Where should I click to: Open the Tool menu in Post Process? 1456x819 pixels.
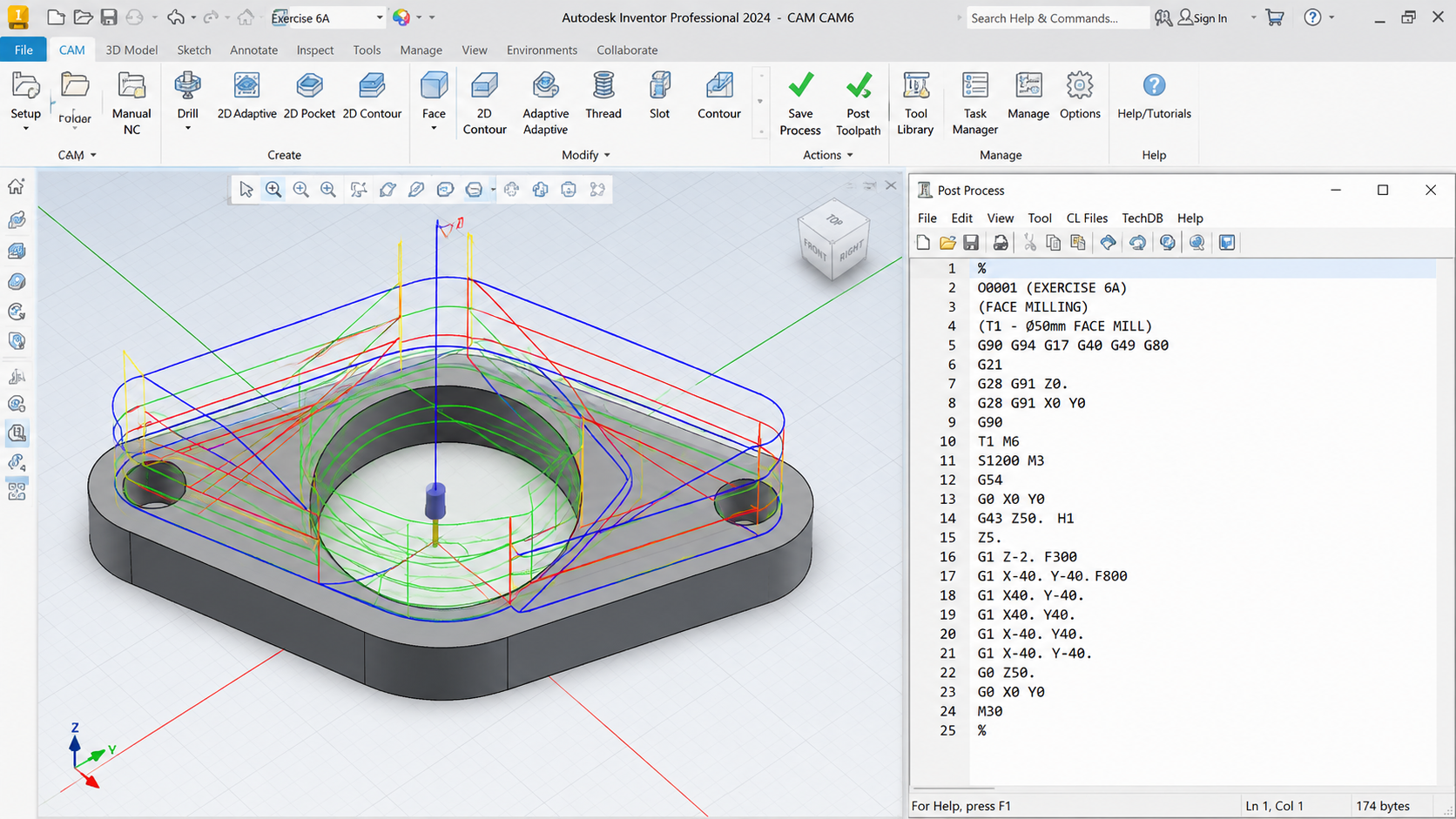click(1040, 218)
